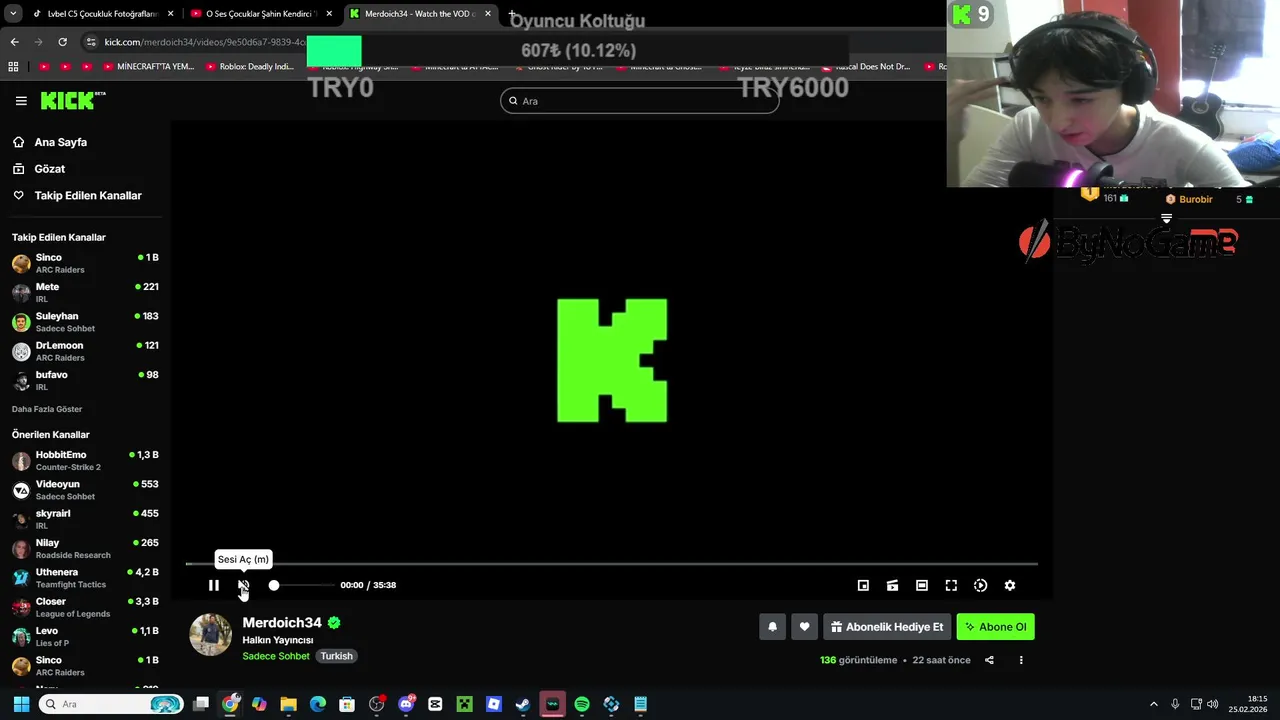
Task: Select Merdoich34 Watch the VOD tab
Action: pos(420,14)
